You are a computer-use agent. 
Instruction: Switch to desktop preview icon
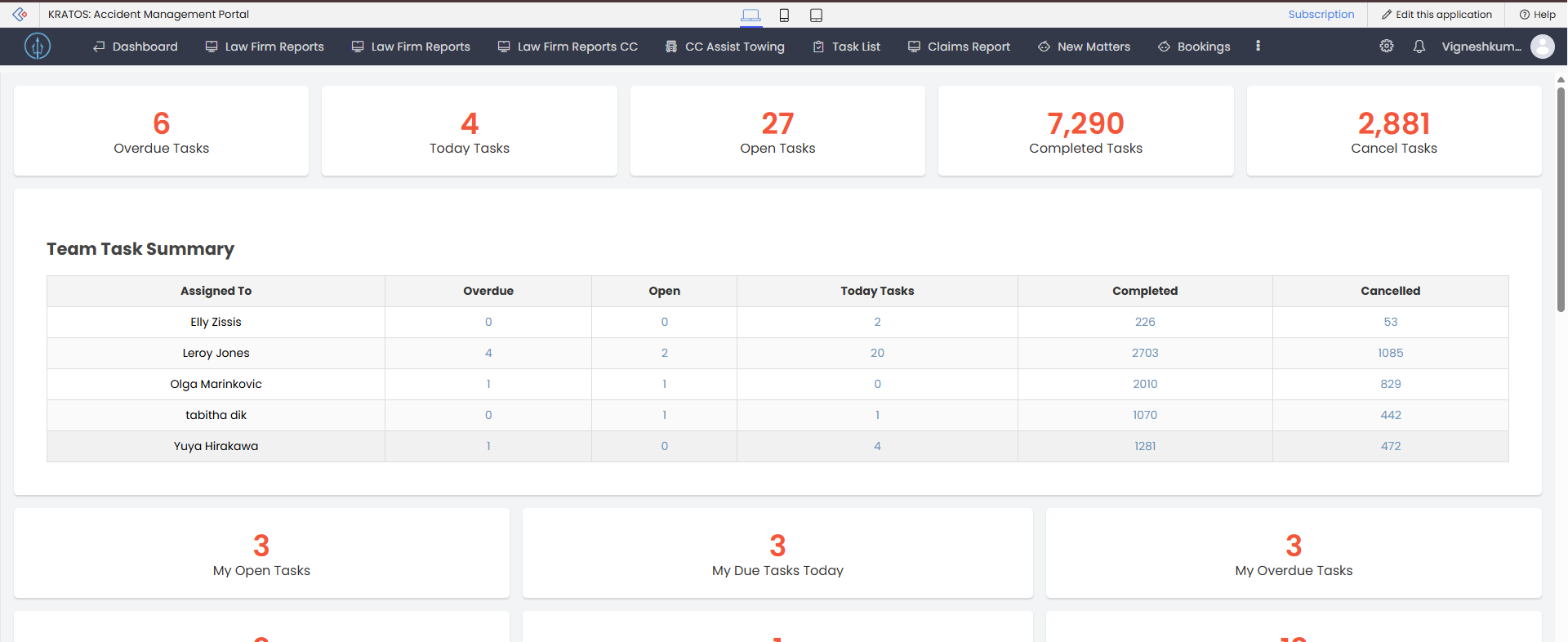[751, 15]
